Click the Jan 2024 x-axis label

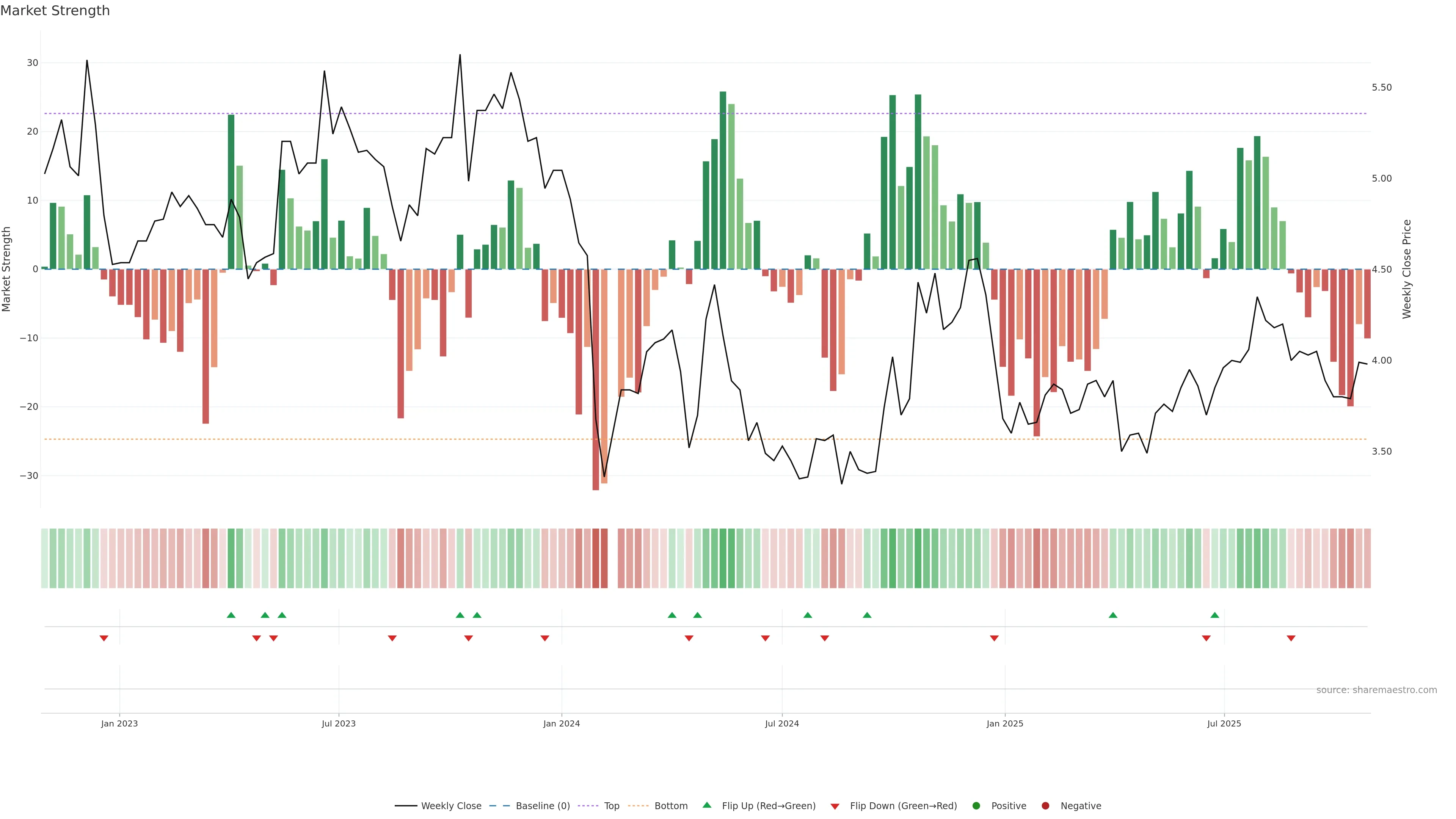[561, 723]
